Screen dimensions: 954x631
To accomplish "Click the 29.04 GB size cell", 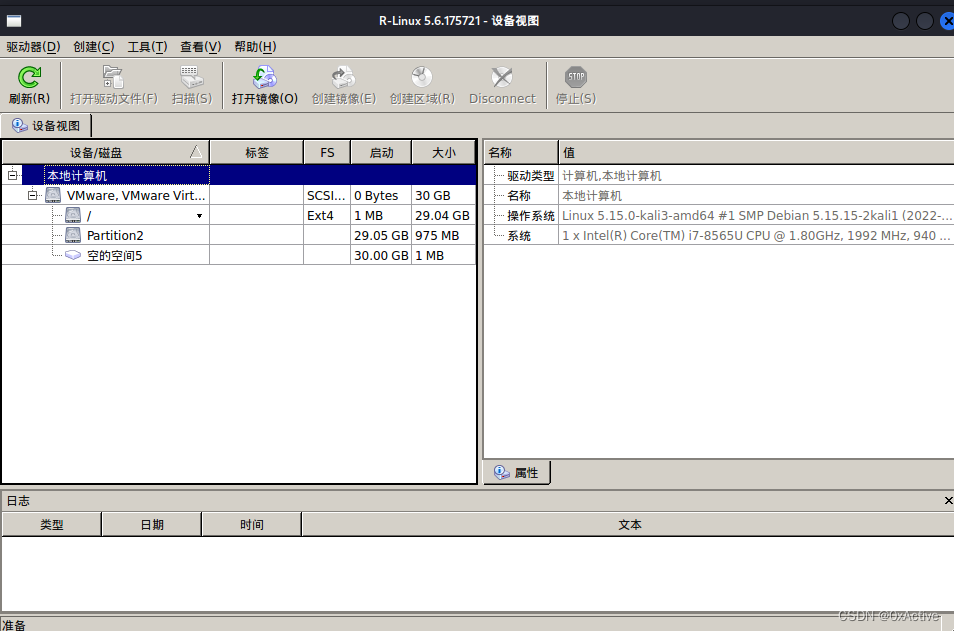I will pyautogui.click(x=442, y=215).
